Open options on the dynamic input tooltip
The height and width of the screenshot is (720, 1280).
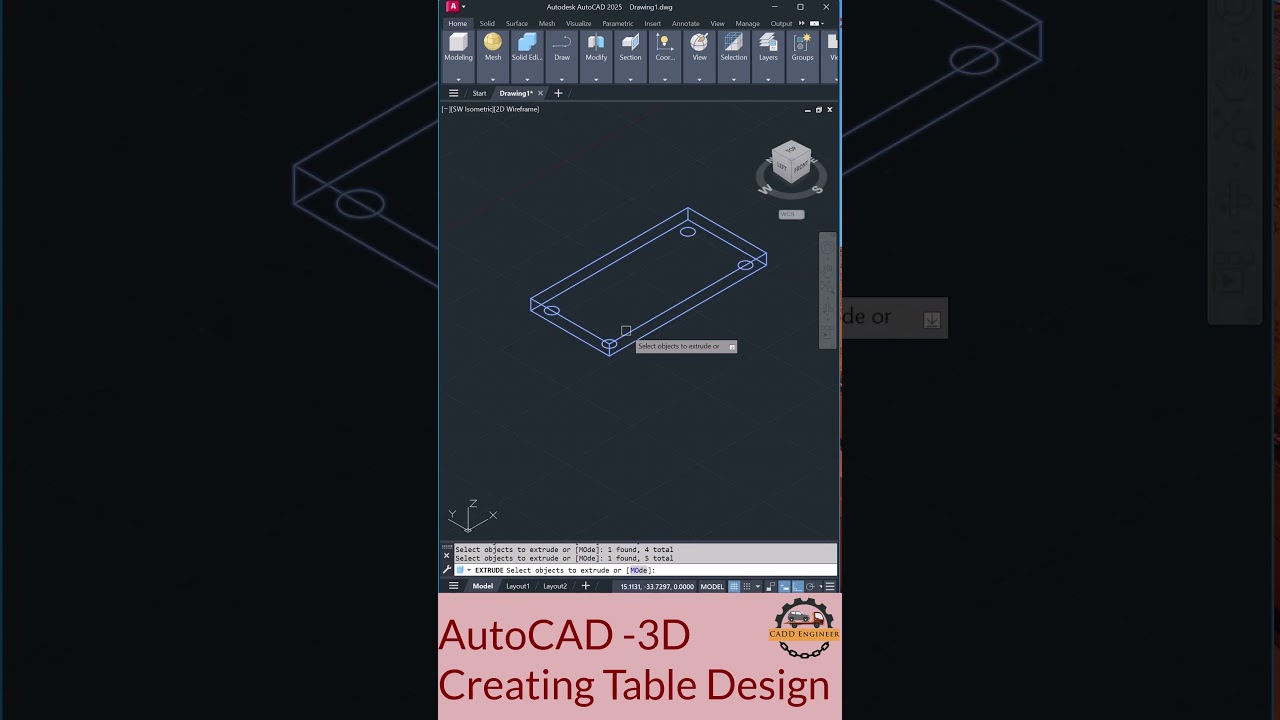click(x=731, y=347)
